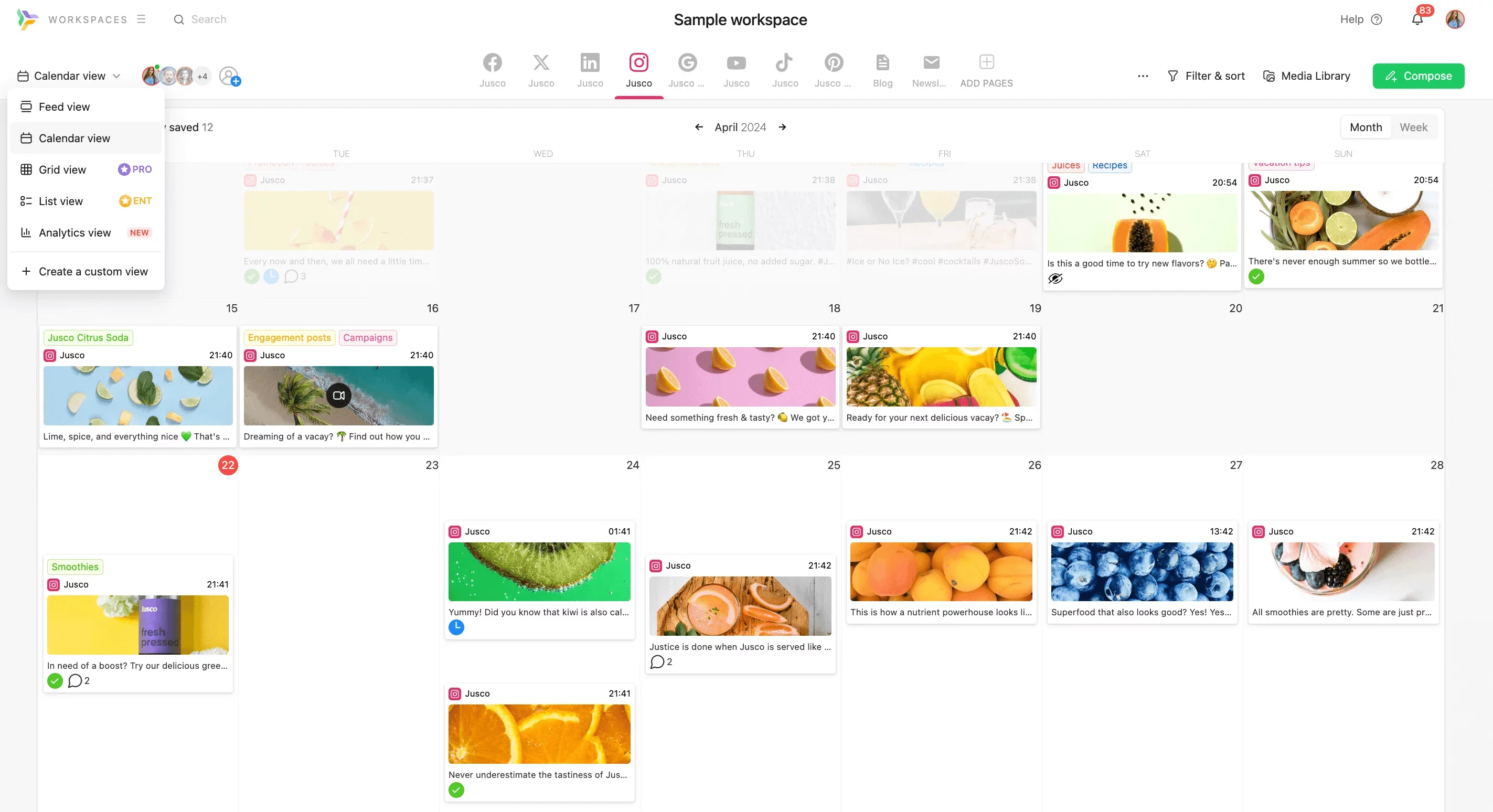Click the Month view toggle
This screenshot has height=812, width=1493.
(x=1365, y=127)
